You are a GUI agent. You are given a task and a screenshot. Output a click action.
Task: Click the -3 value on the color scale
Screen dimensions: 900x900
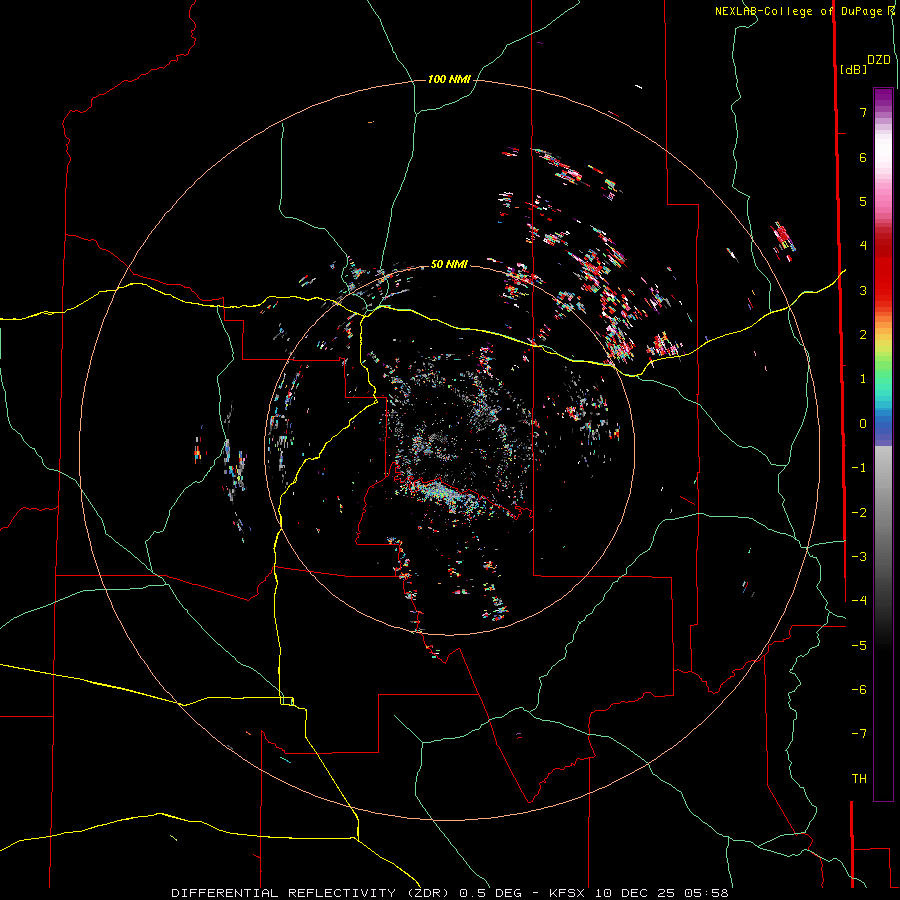tap(859, 557)
